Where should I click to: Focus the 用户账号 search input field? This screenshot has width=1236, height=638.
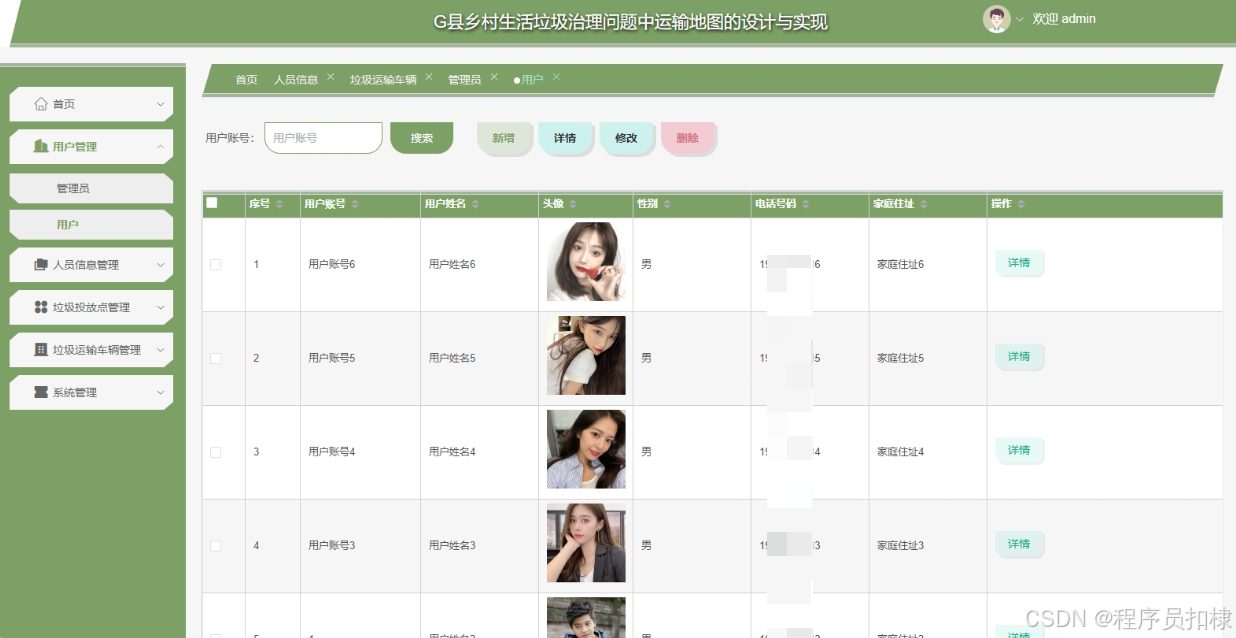coord(323,138)
